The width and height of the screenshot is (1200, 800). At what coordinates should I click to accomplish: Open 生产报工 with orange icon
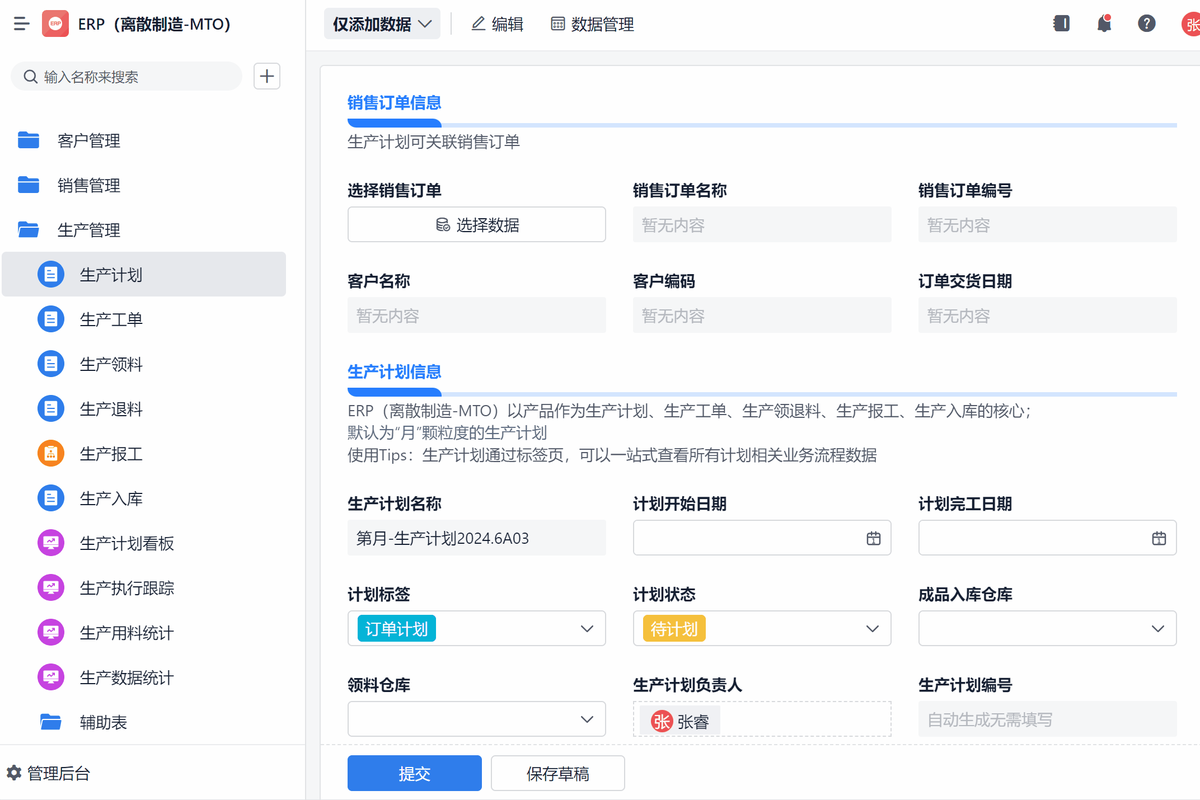pos(110,454)
